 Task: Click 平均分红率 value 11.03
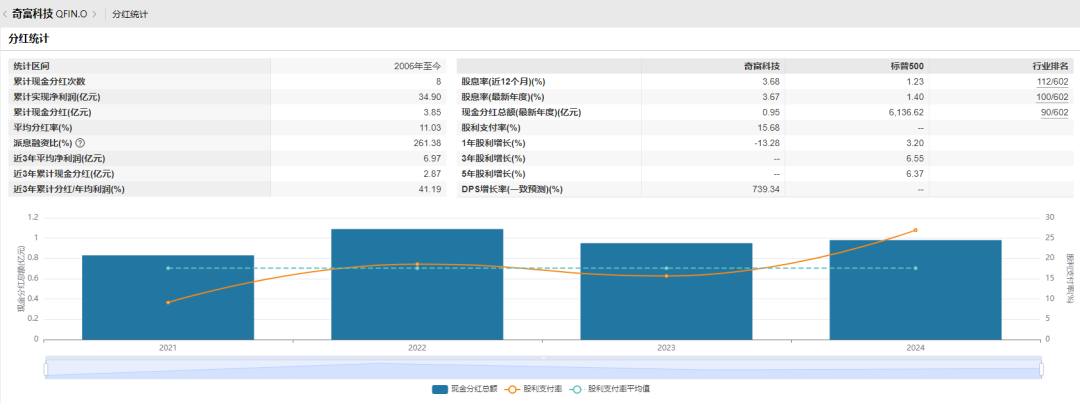point(430,128)
